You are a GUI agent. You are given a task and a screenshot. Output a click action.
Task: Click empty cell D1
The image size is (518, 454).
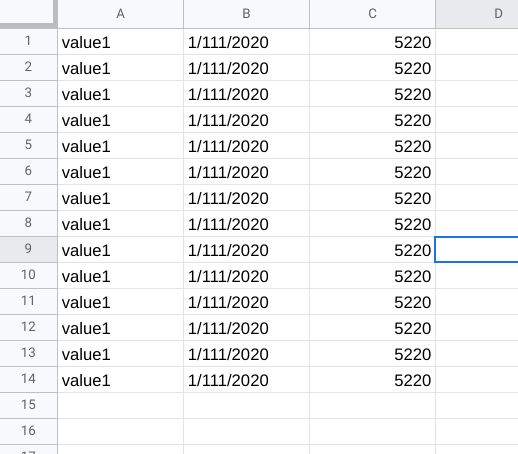pos(477,42)
